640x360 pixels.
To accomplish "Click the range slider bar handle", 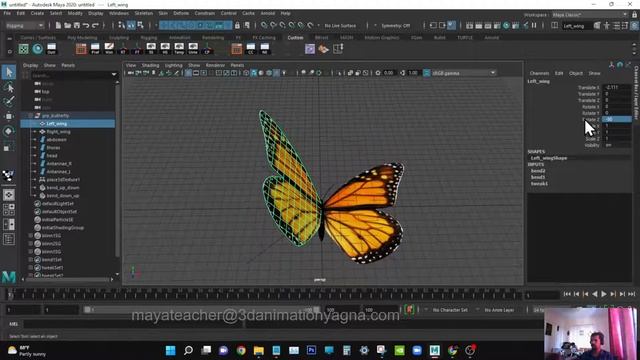I will (x=203, y=310).
